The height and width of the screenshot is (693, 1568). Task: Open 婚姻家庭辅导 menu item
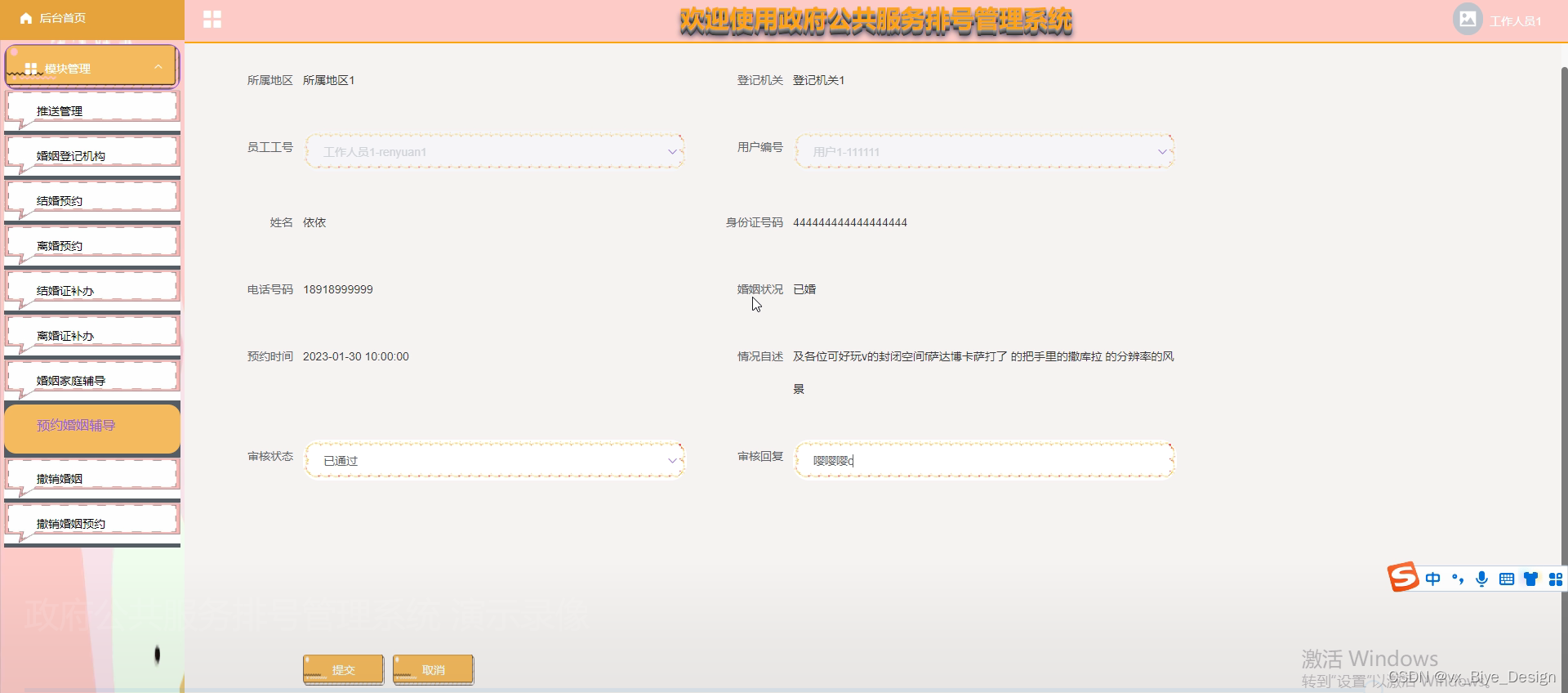(x=92, y=380)
